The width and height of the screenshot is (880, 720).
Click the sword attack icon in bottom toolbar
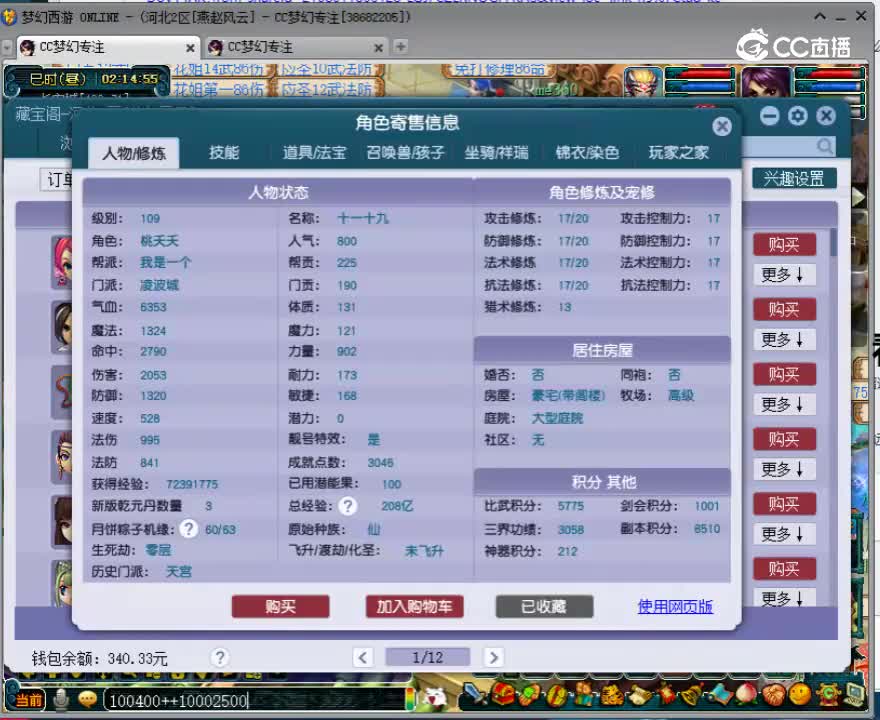point(475,695)
